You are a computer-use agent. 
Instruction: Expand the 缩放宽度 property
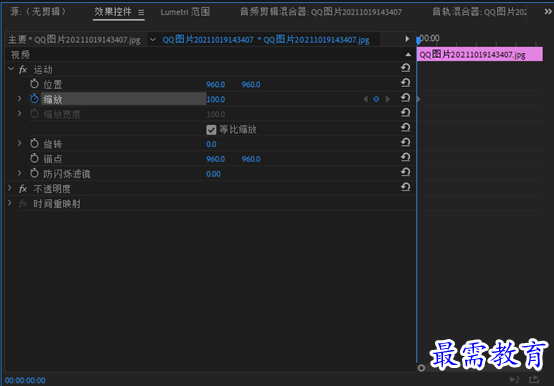pyautogui.click(x=20, y=114)
